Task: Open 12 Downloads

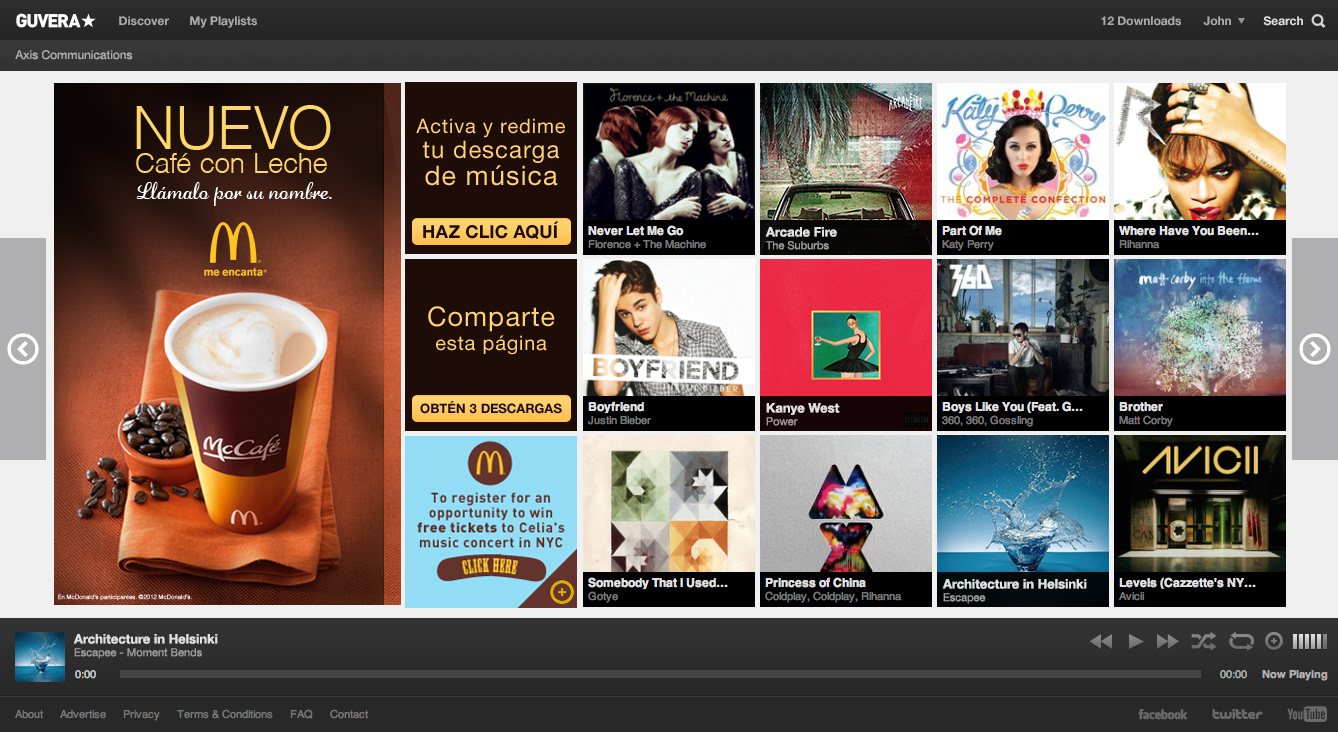Action: [x=1141, y=20]
